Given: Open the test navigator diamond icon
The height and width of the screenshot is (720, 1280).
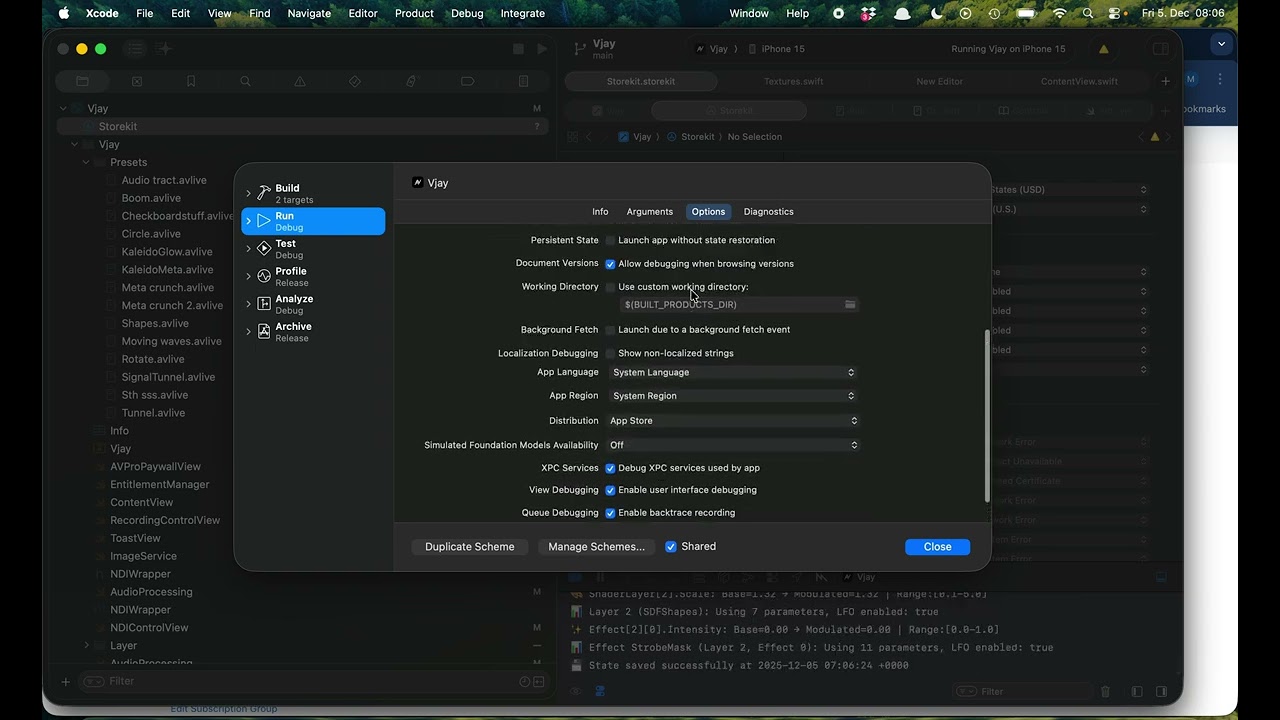Looking at the screenshot, I should [354, 81].
